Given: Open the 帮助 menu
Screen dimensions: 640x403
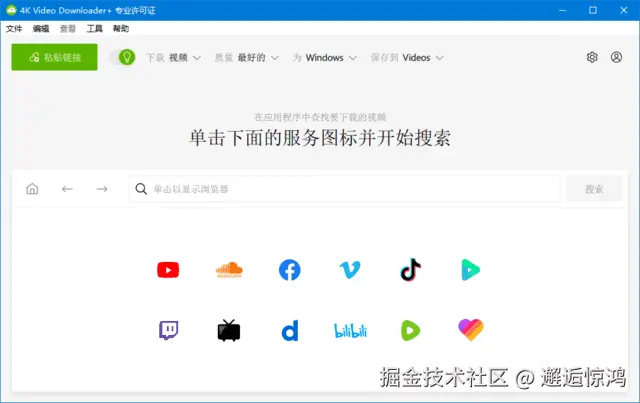Looking at the screenshot, I should point(121,29).
